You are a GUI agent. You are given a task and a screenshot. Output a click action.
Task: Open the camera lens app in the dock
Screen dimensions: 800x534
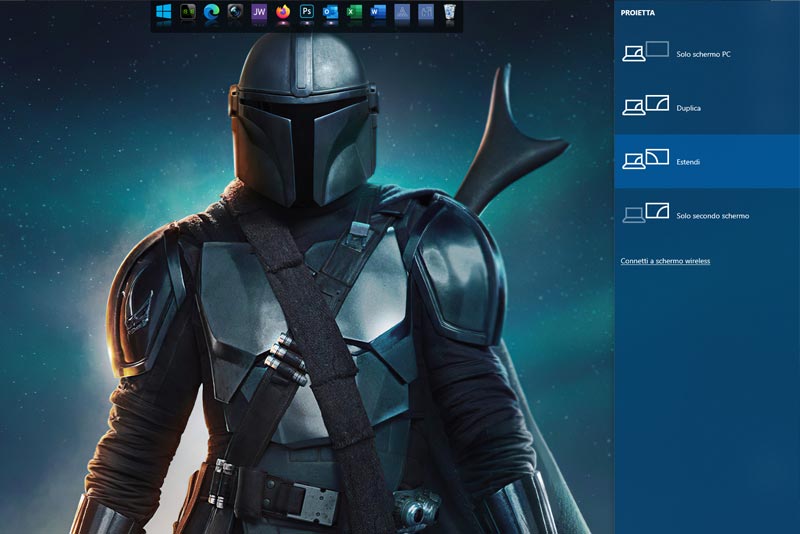(x=235, y=12)
